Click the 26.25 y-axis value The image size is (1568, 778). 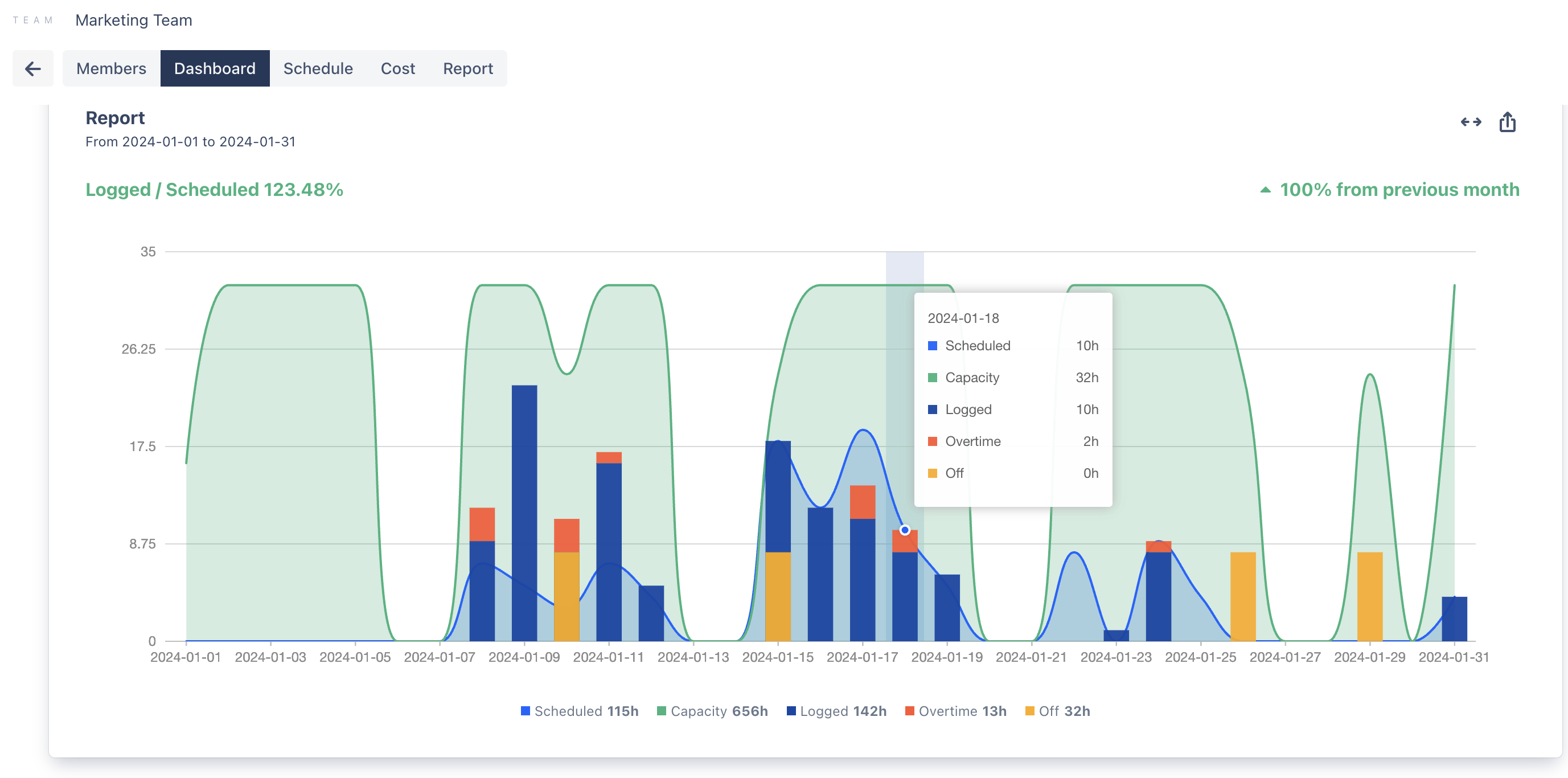(x=139, y=349)
